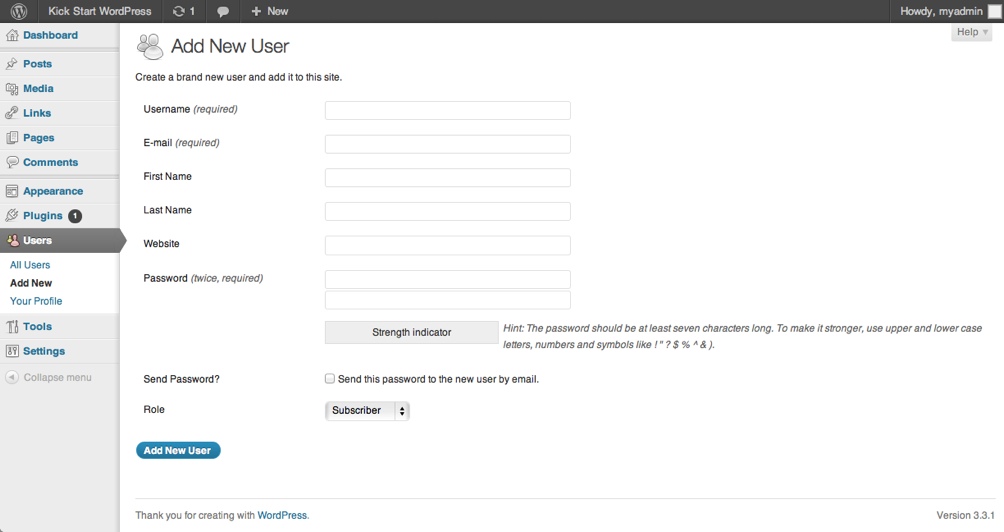The width and height of the screenshot is (1004, 532).
Task: Open the updates icon in admin bar
Action: pos(179,11)
